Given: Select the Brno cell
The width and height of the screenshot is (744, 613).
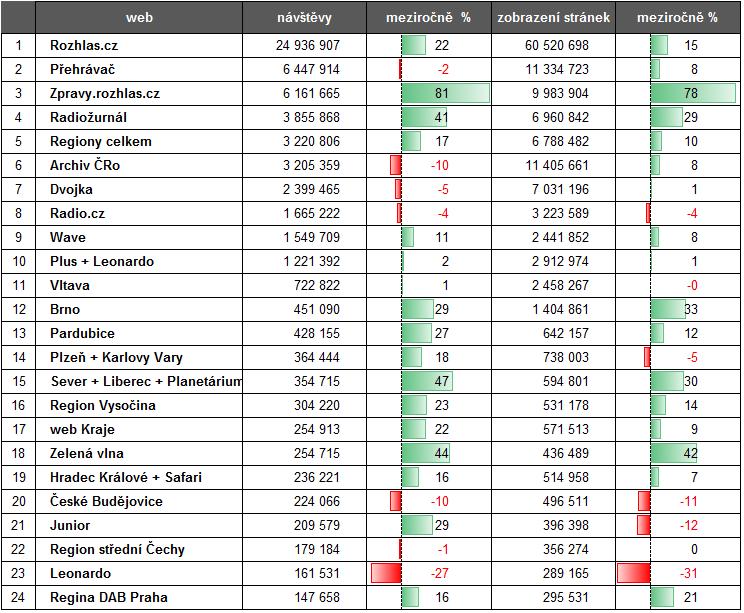Looking at the screenshot, I should [x=139, y=309].
